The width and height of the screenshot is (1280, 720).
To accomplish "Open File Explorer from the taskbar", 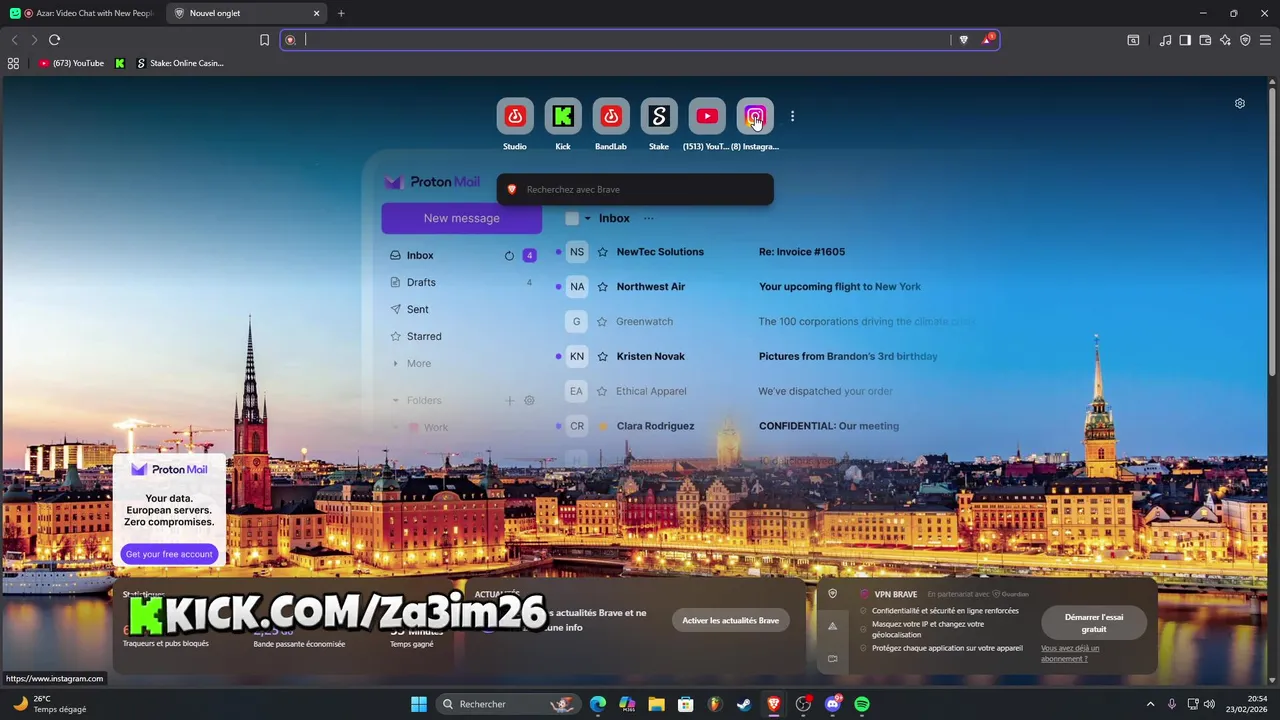I will pyautogui.click(x=656, y=704).
